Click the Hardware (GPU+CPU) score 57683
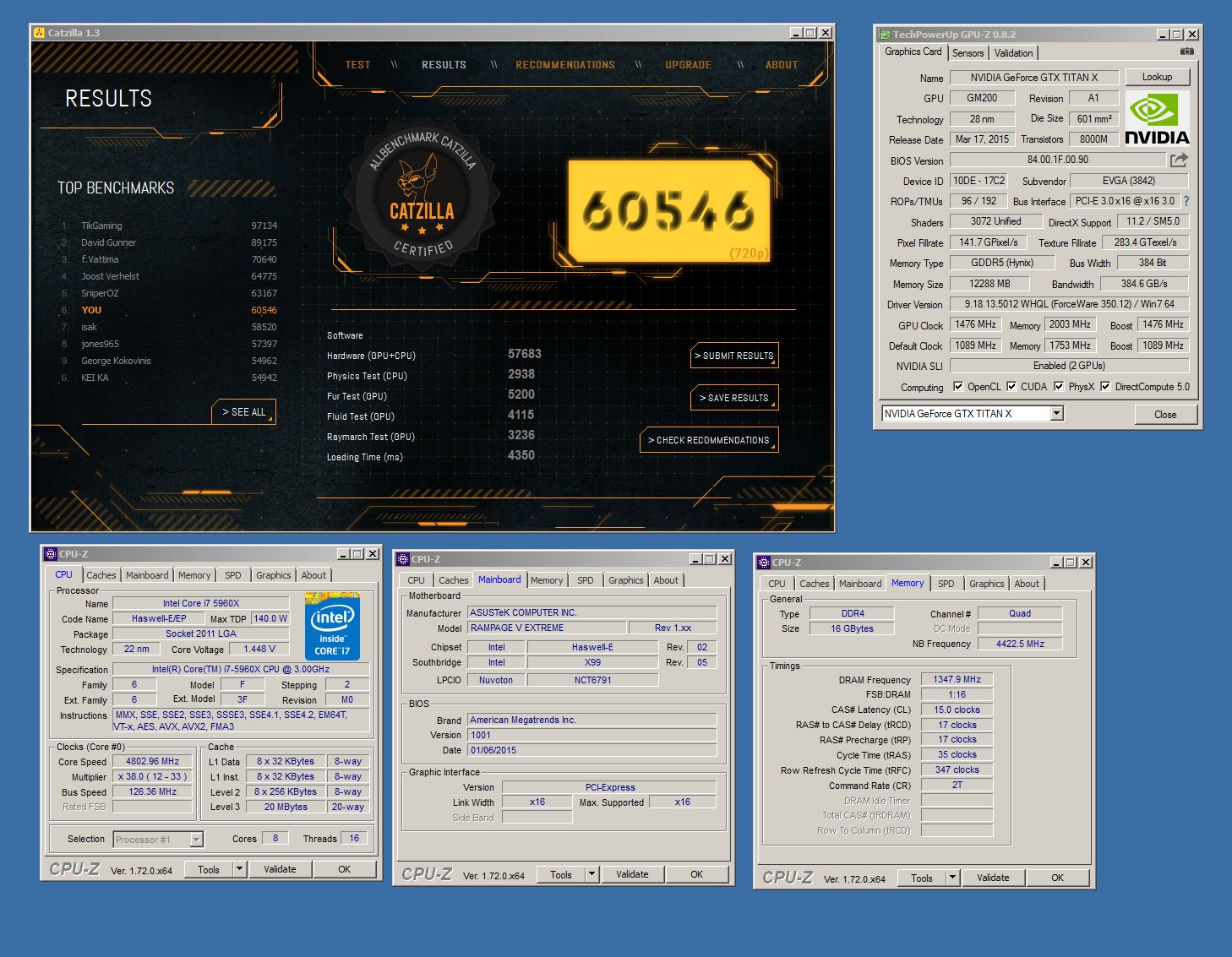 pos(524,354)
